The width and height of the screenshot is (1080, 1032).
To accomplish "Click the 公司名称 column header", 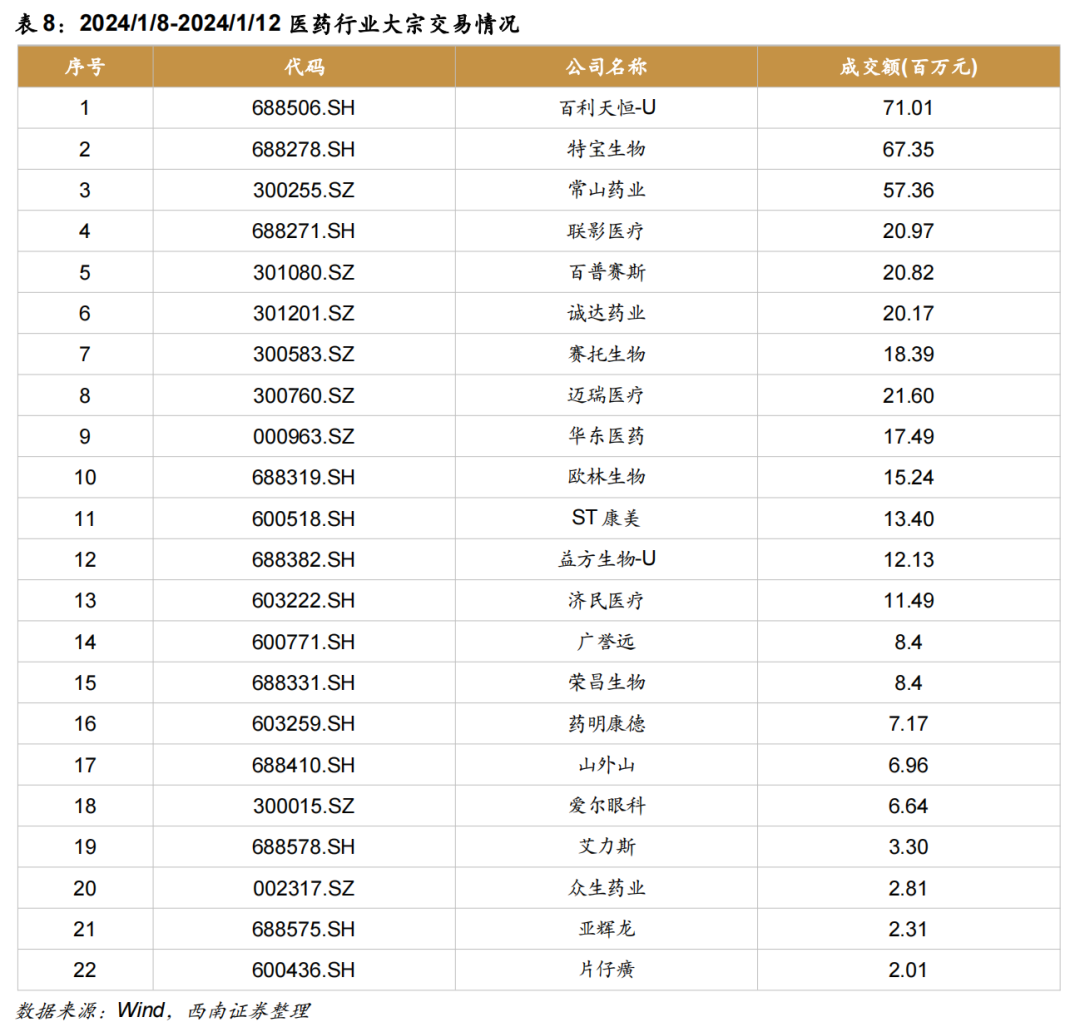I will click(606, 67).
